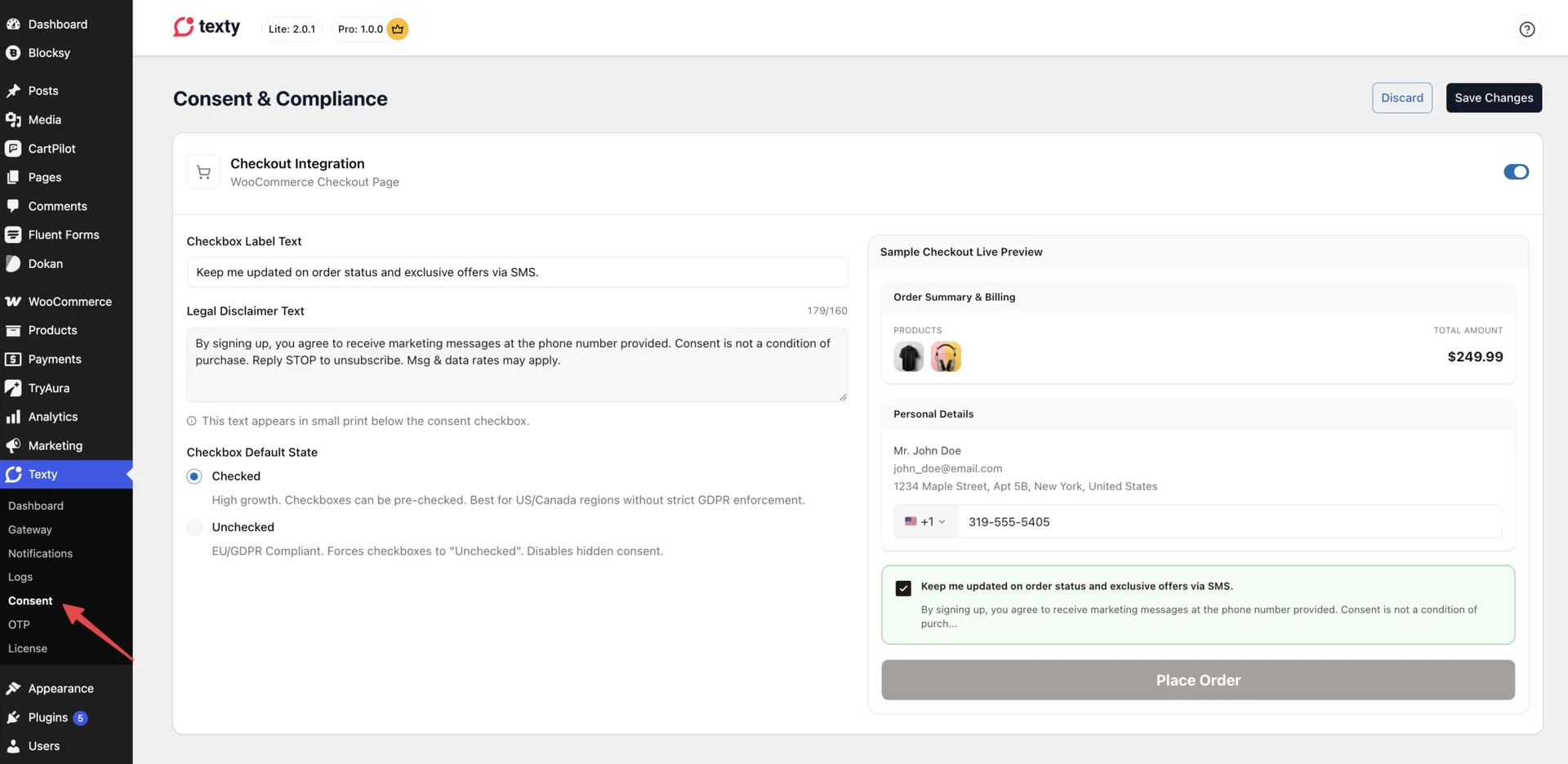The width and height of the screenshot is (1568, 764).
Task: Click the WooCommerce Checkout Page subtitle
Action: 314,182
